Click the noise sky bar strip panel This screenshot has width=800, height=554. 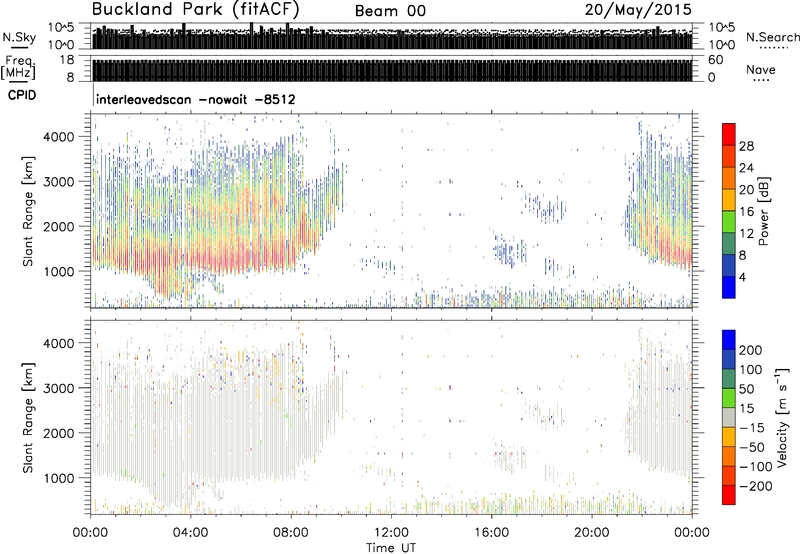(x=392, y=36)
